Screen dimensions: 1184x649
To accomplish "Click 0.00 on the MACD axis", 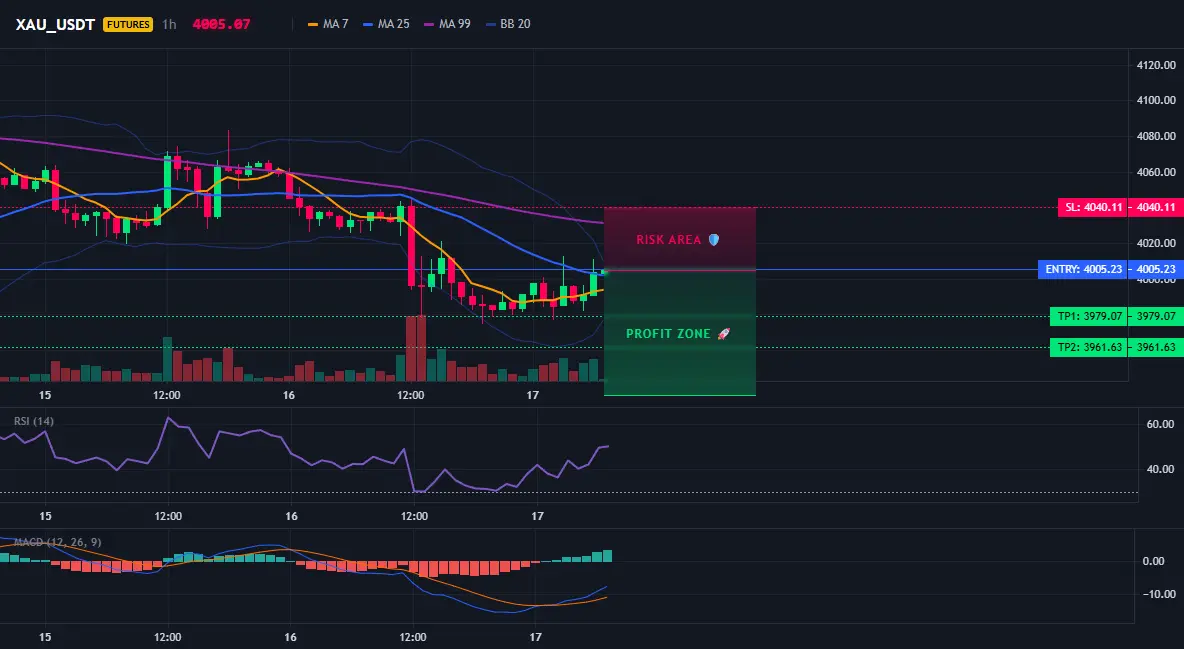I will pos(1153,561).
